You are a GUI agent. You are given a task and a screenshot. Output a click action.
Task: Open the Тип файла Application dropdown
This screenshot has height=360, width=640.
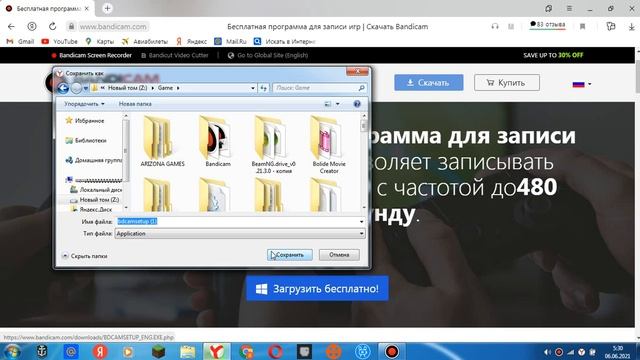pos(240,233)
